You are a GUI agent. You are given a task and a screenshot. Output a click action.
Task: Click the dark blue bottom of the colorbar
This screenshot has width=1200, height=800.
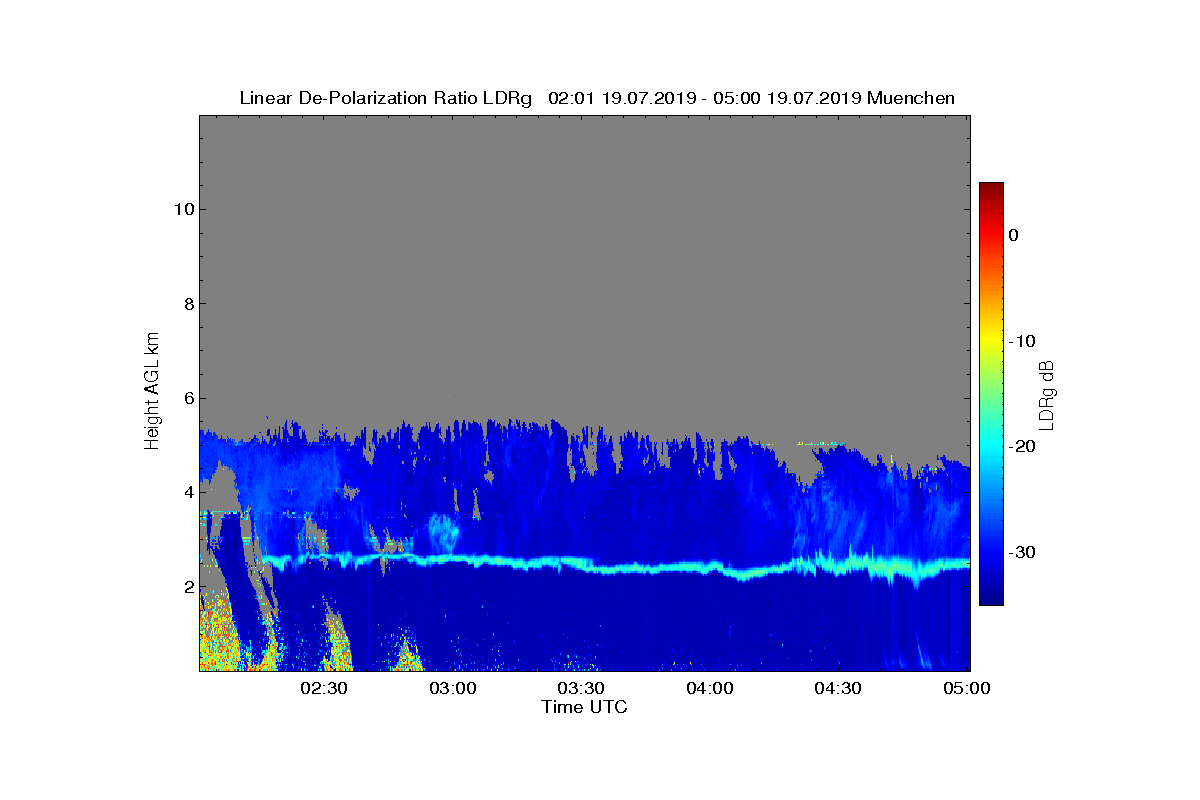pos(991,597)
